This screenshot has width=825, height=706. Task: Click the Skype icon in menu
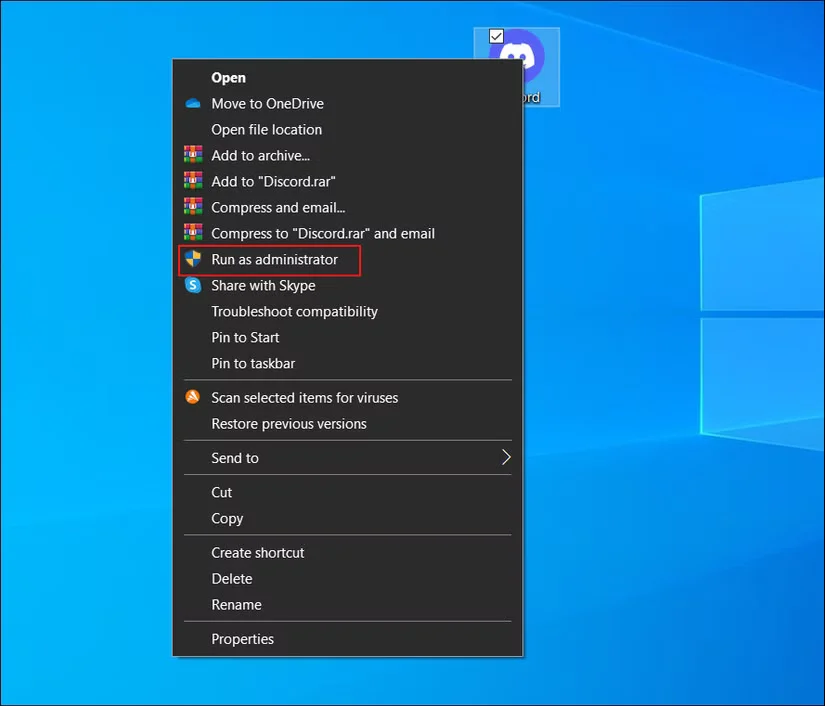(x=193, y=286)
